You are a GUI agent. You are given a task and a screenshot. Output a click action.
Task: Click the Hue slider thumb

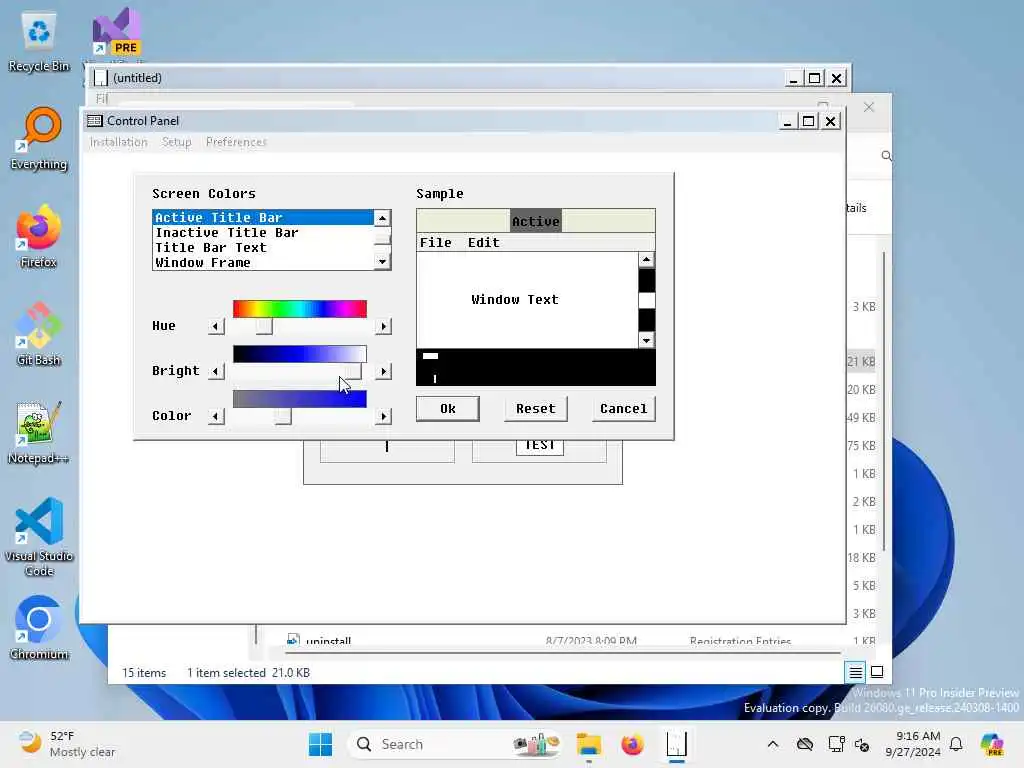point(264,326)
